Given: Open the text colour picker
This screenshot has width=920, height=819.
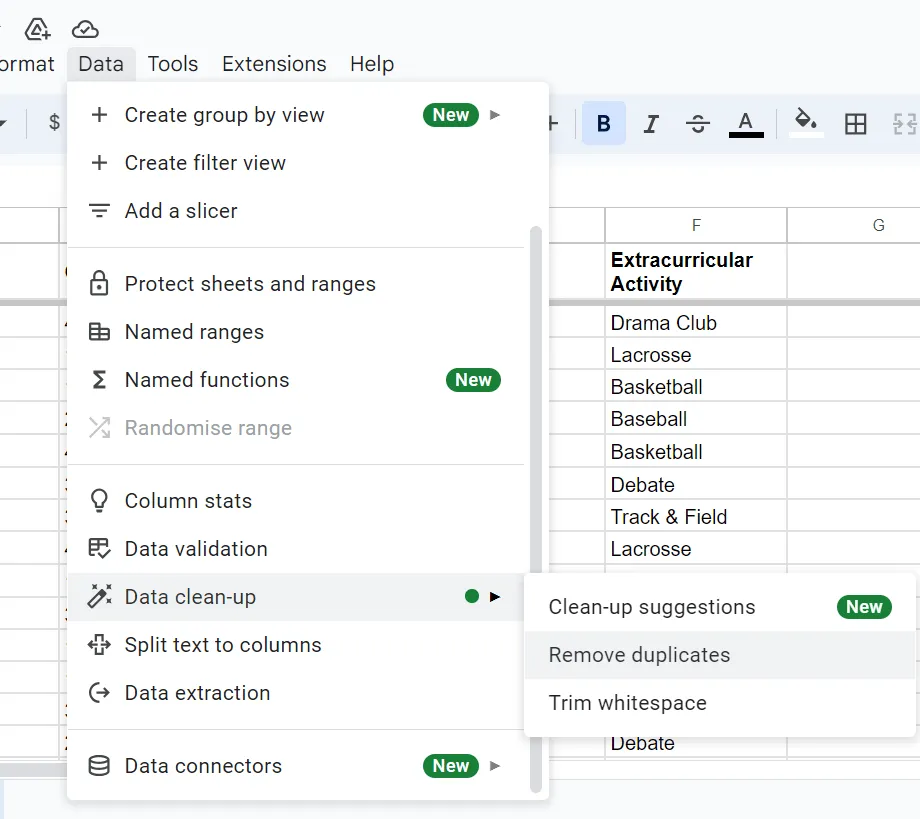Looking at the screenshot, I should [x=746, y=124].
